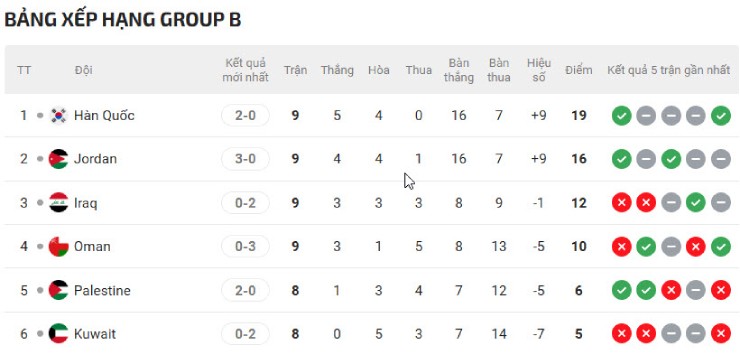Click Iraq's first red loss icon
The image size is (740, 364).
pyautogui.click(x=622, y=203)
